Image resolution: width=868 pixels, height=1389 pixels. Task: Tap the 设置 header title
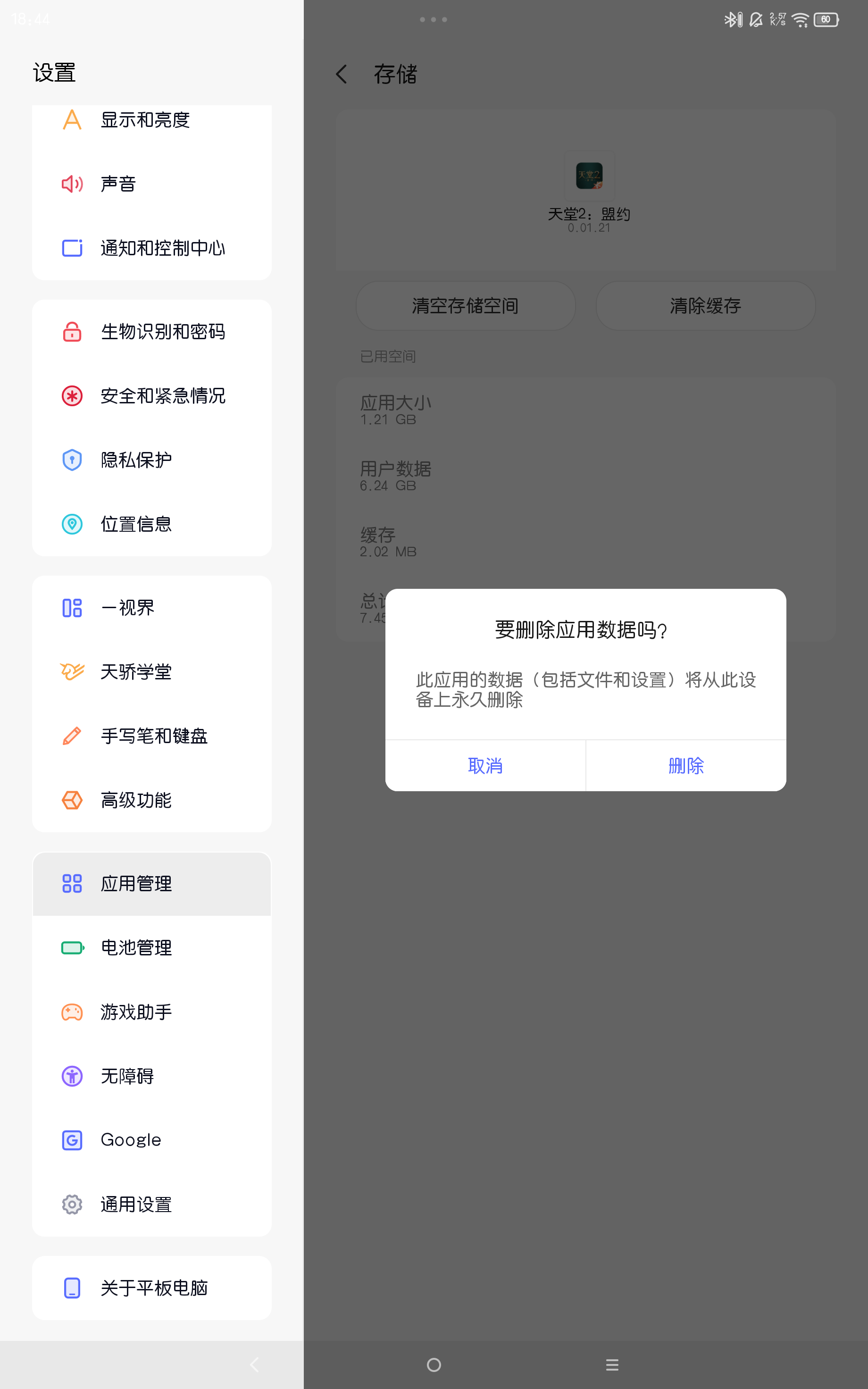click(55, 73)
